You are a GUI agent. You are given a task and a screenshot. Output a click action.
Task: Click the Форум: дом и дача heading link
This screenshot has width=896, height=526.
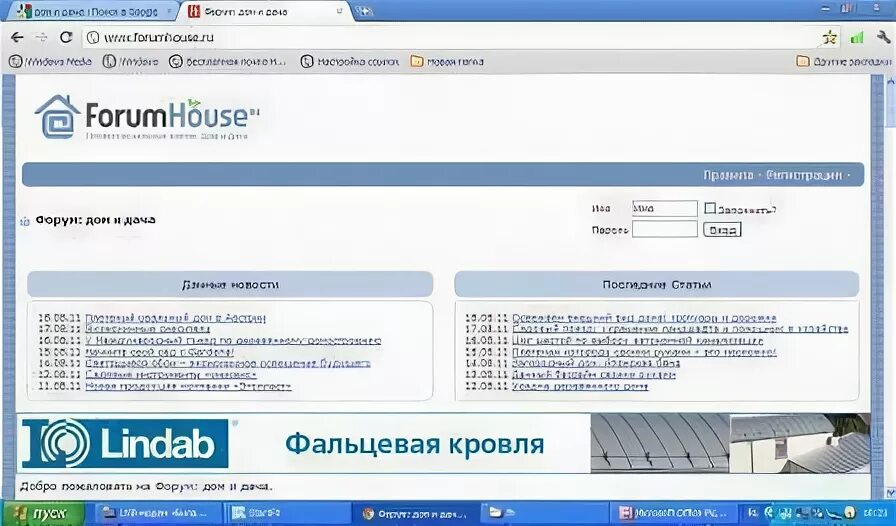95,220
